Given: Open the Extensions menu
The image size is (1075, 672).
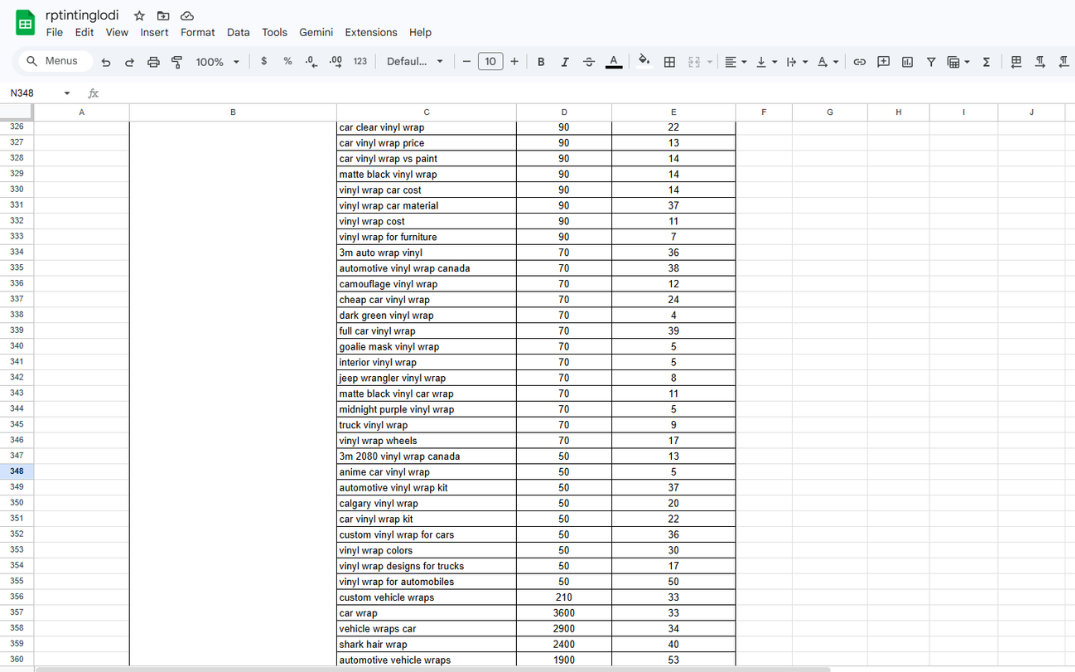Looking at the screenshot, I should [x=371, y=32].
